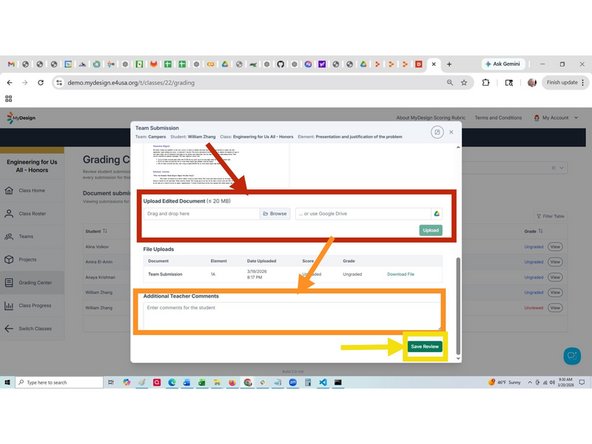Screen dimensions: 592x444
Task: Open the Windows Start menu
Action: [x=7, y=382]
